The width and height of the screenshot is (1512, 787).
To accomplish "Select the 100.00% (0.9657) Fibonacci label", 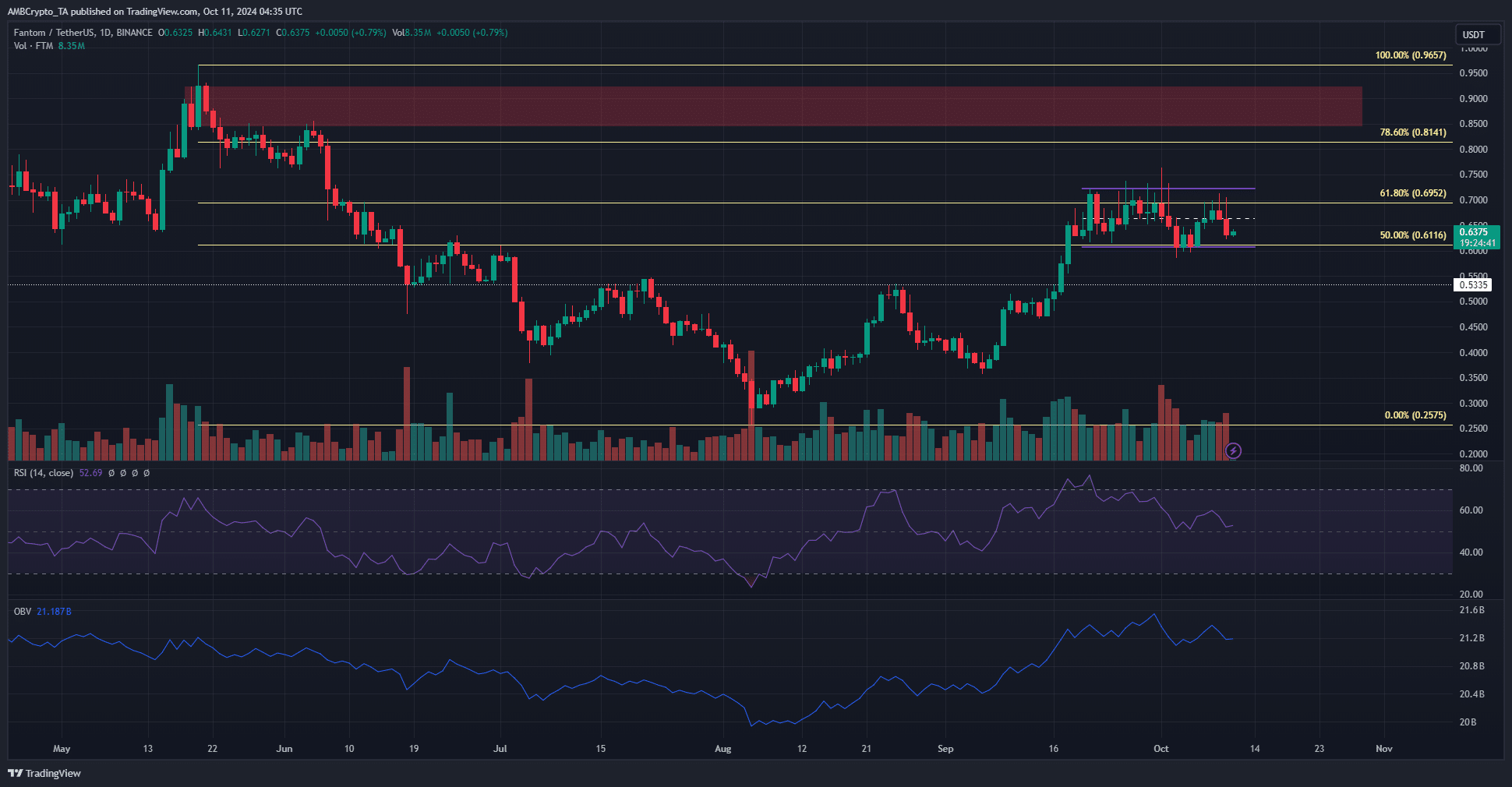I will coord(1411,55).
